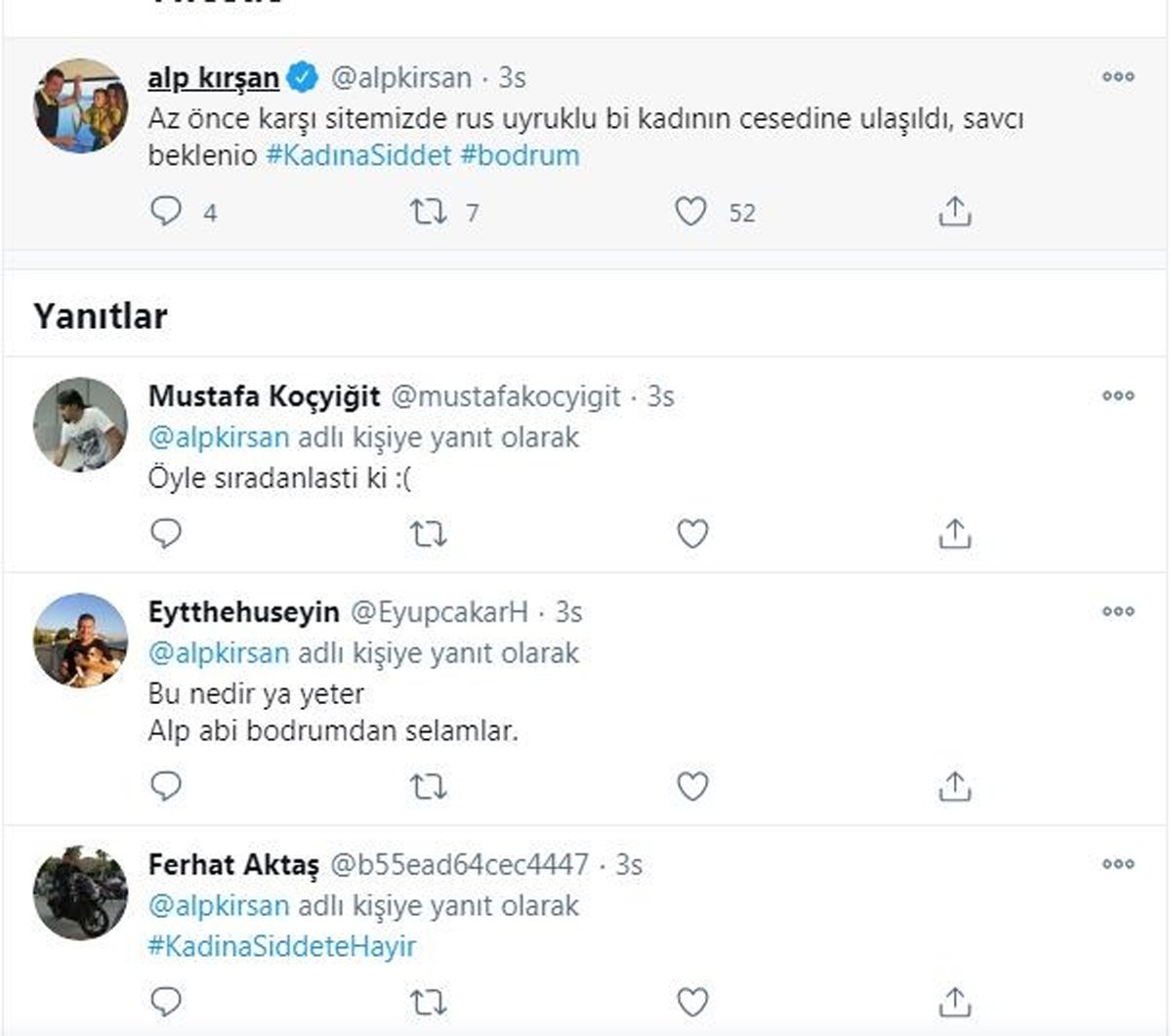Share alp kırşan's main tweet
This screenshot has height=1036, width=1172.
coord(954,212)
